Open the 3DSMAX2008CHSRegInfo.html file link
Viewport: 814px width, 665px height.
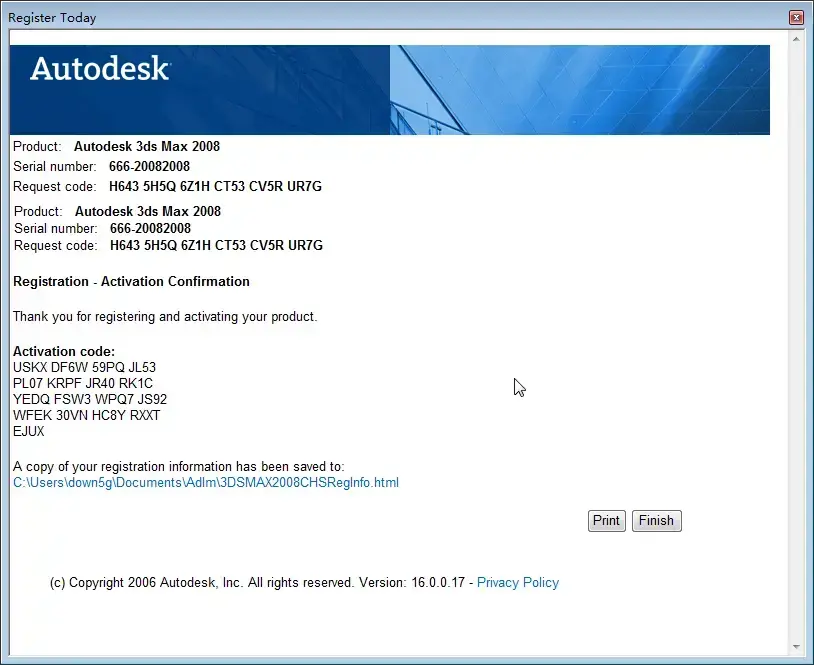coord(206,483)
